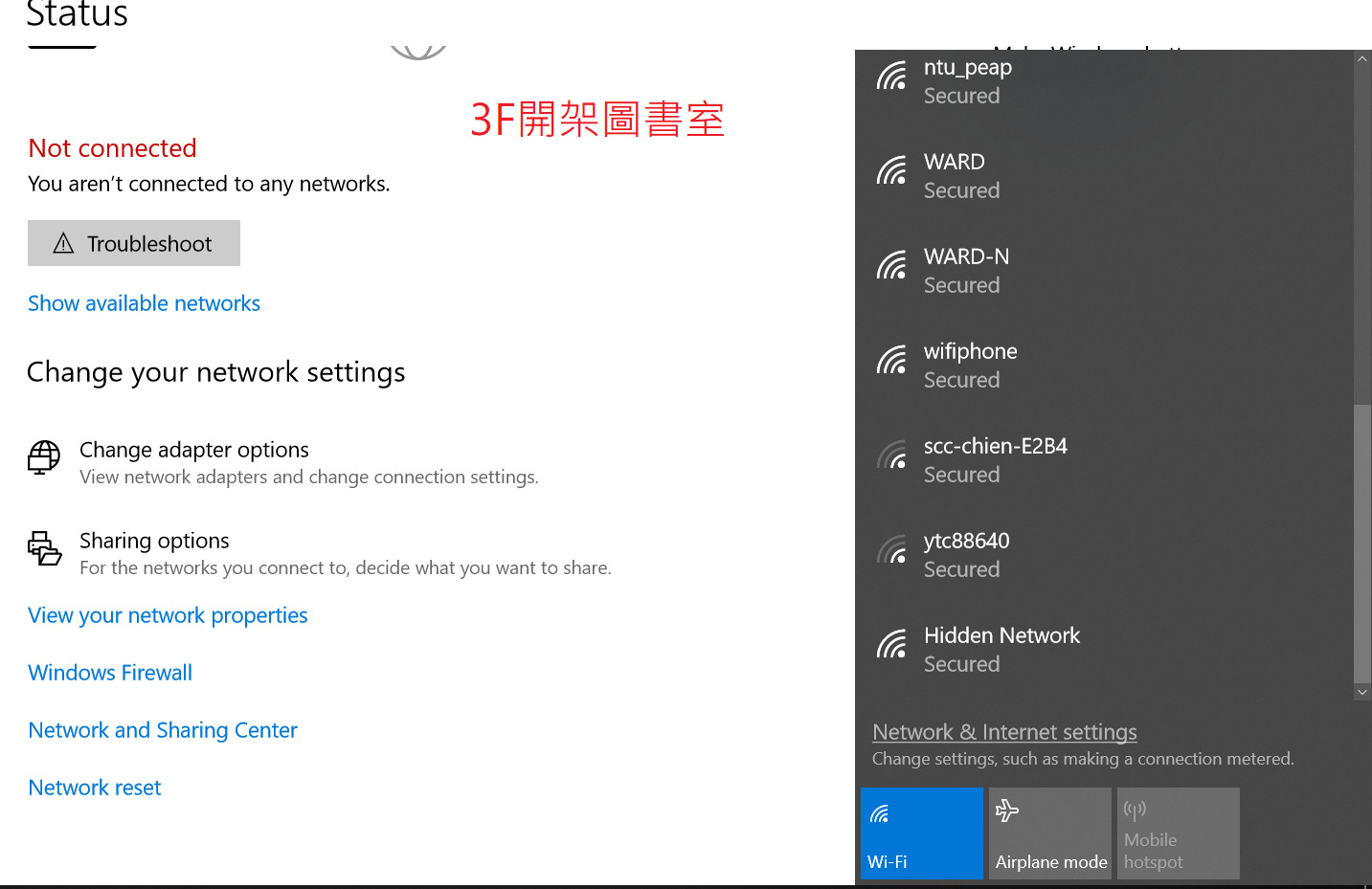Open Network reset link
Image resolution: width=1372 pixels, height=889 pixels.
pos(95,788)
